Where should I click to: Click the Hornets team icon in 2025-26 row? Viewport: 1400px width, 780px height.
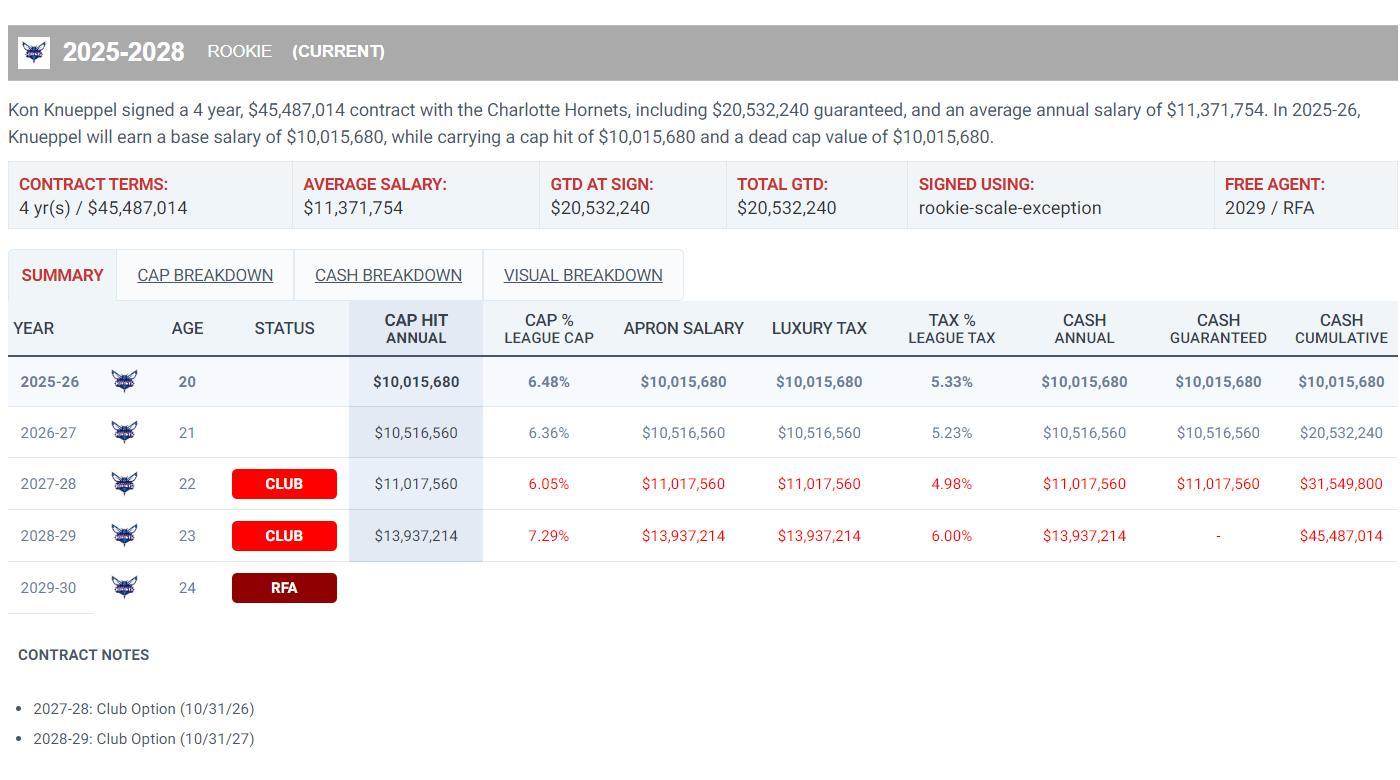coord(124,381)
